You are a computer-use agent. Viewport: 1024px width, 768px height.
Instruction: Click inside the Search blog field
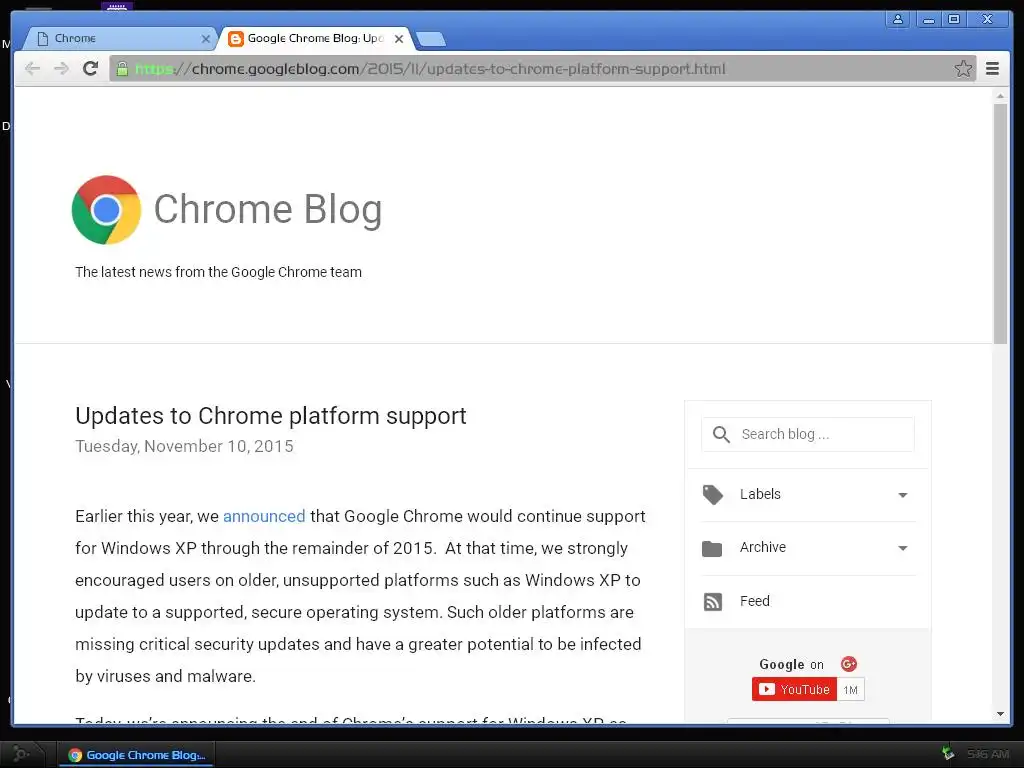[808, 434]
